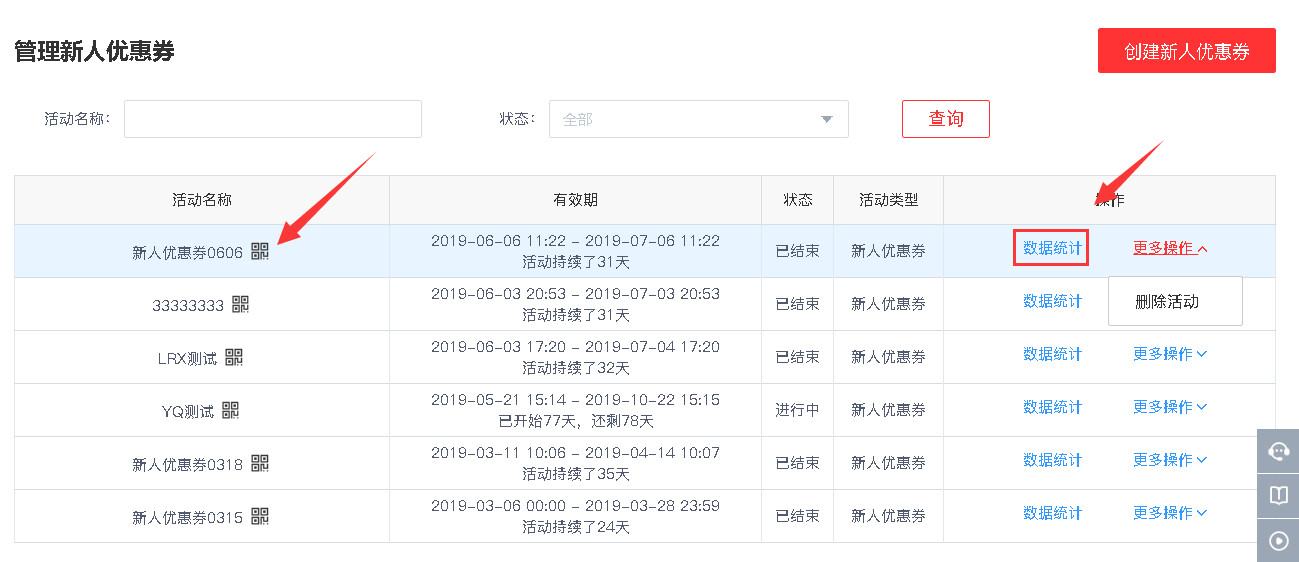Click QR code icon next to YQ测试
Viewport: 1299px width, 562px height.
(x=231, y=410)
